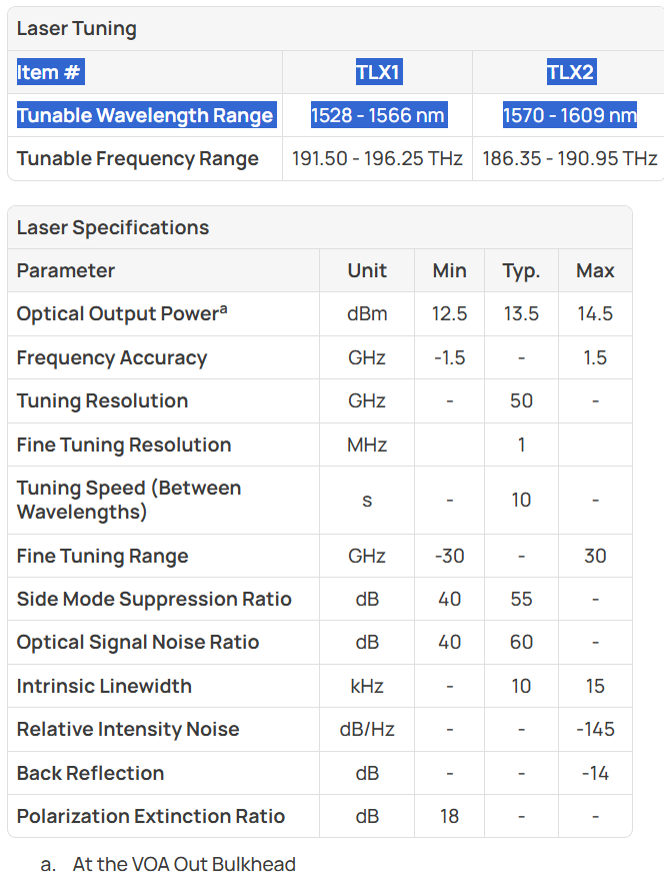This screenshot has height=880, width=664.
Task: Click footnote superscript a on Optical Output Power
Action: 223,309
